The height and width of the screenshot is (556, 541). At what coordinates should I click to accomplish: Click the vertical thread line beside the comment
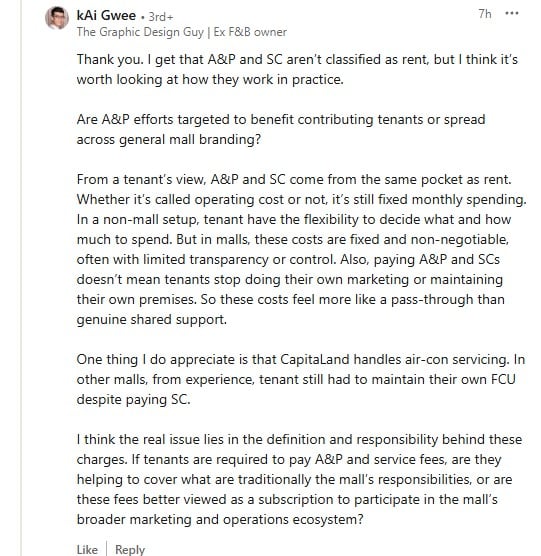21,278
